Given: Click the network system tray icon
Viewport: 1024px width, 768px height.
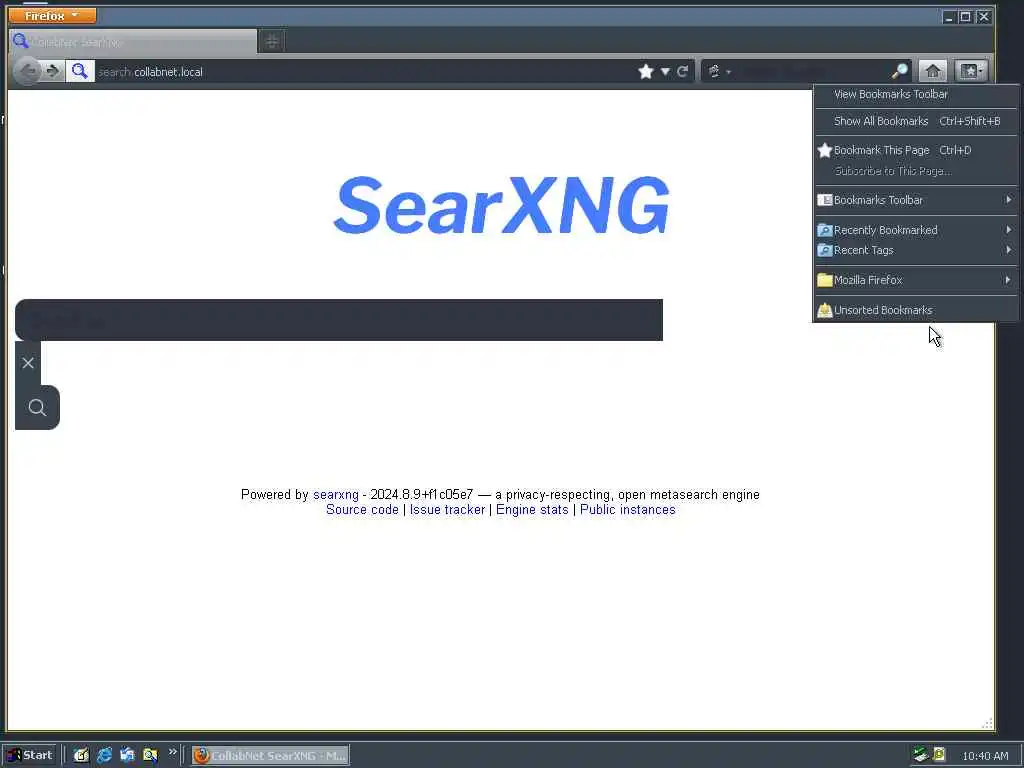Looking at the screenshot, I should click(x=920, y=755).
